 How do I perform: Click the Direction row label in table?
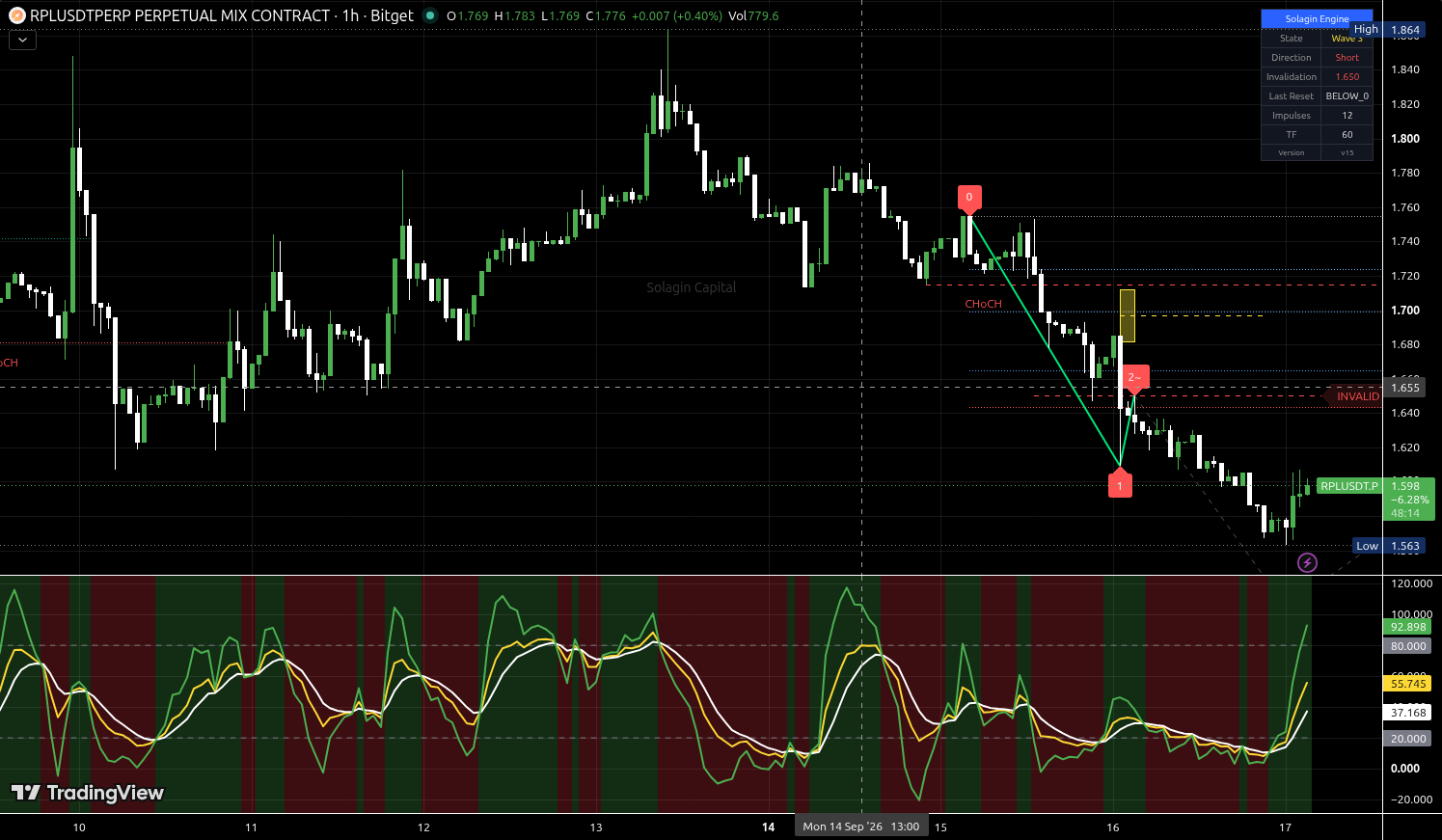pyautogui.click(x=1292, y=58)
